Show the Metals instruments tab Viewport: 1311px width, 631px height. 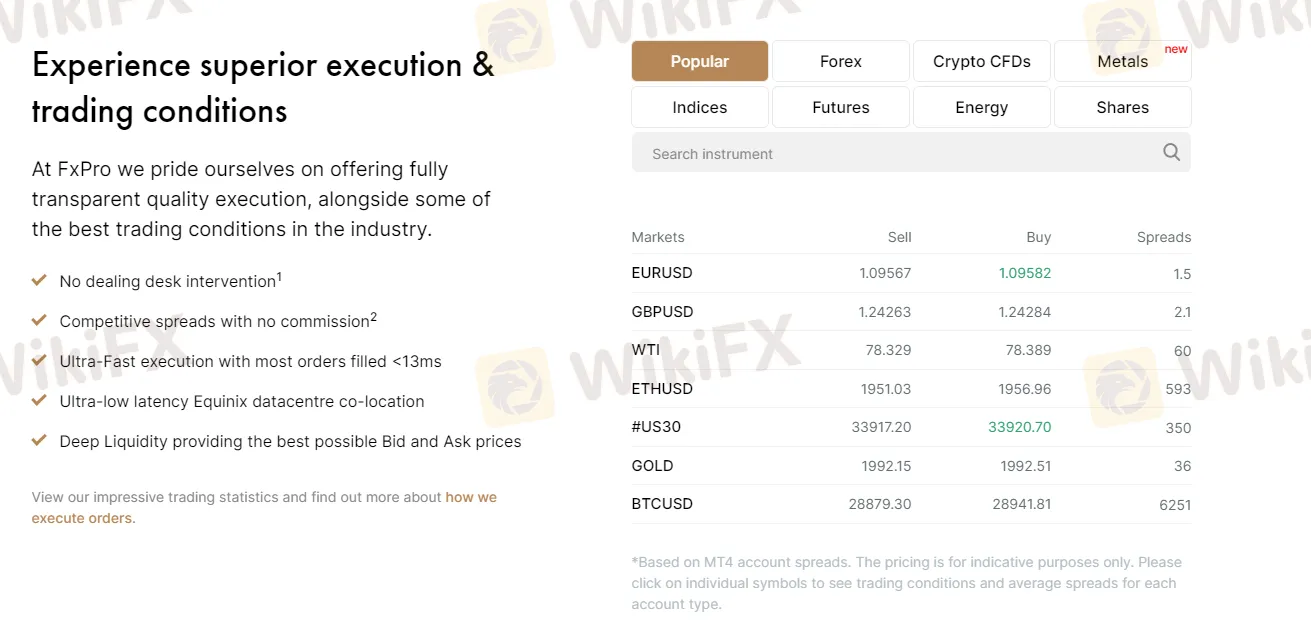pyautogui.click(x=1122, y=61)
